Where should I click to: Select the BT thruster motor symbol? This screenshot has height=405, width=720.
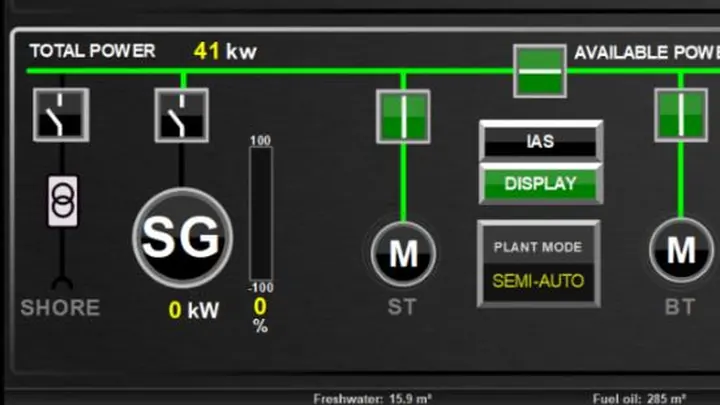pos(681,250)
